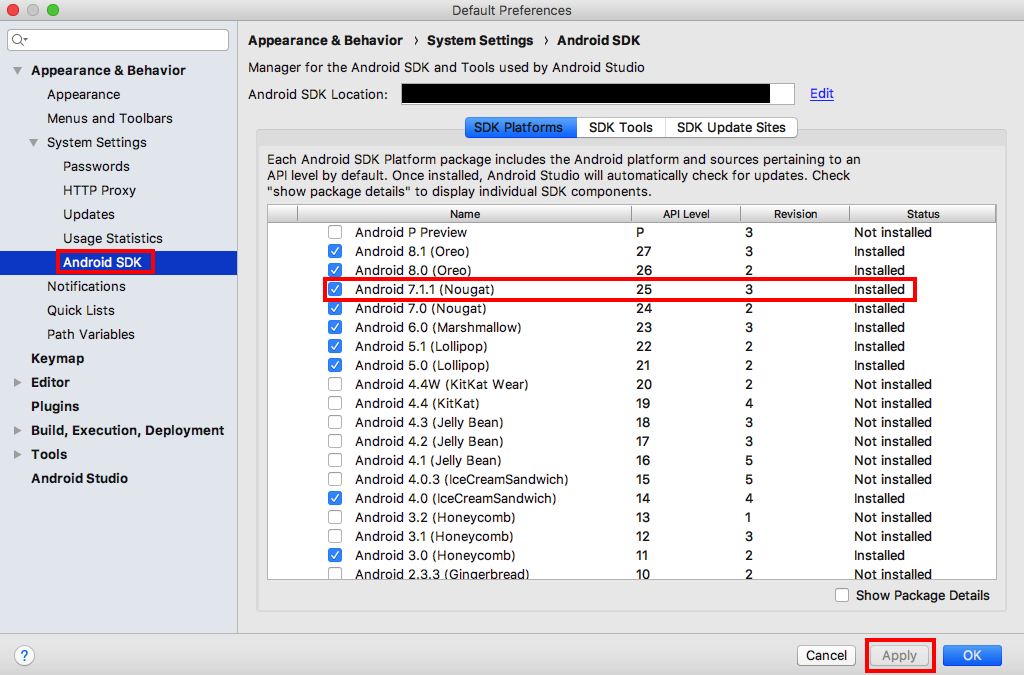Click 'Android P Preview' row name

pos(411,232)
